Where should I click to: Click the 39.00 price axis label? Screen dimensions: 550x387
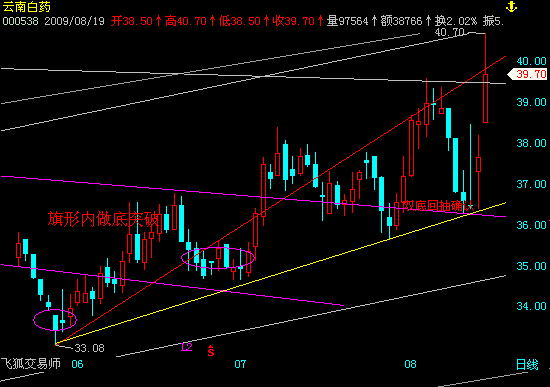point(531,102)
